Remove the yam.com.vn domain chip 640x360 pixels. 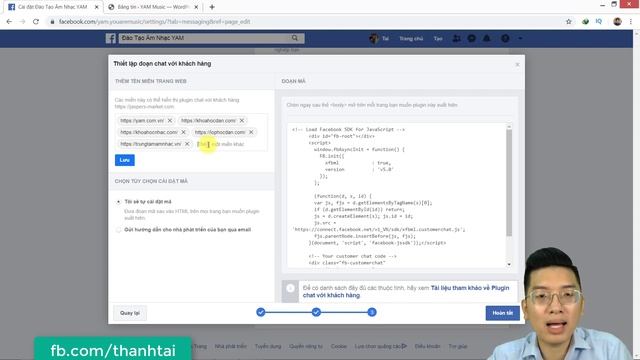pos(170,120)
